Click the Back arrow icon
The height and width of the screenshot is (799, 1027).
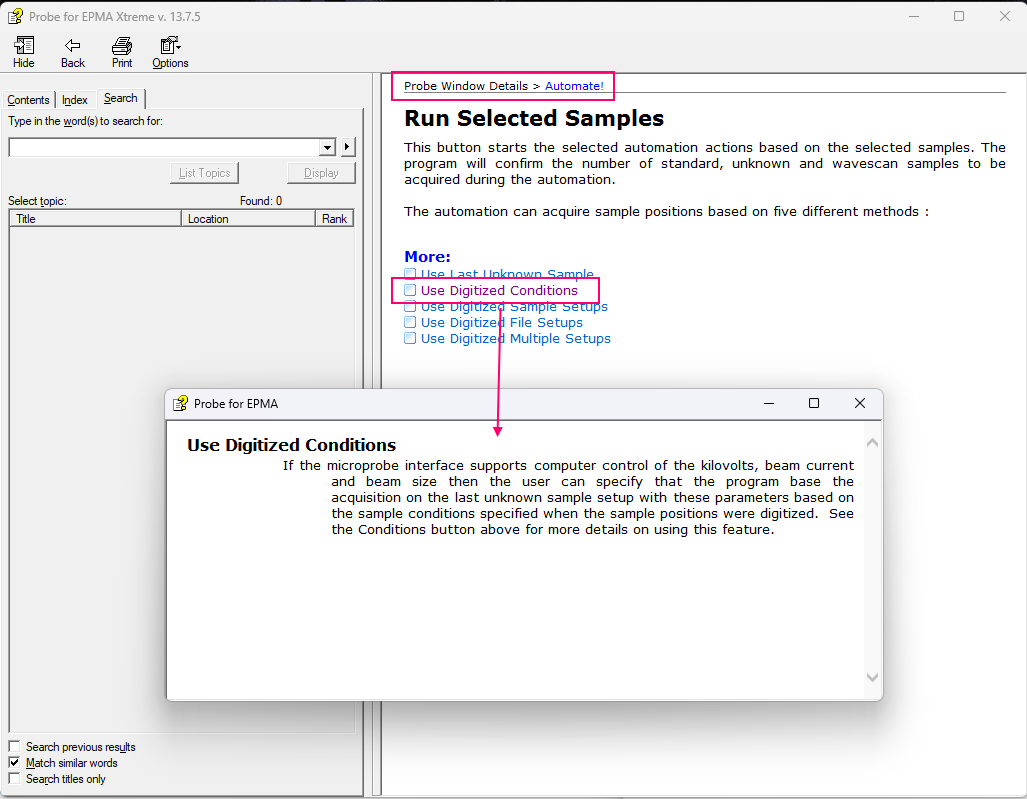pyautogui.click(x=73, y=46)
